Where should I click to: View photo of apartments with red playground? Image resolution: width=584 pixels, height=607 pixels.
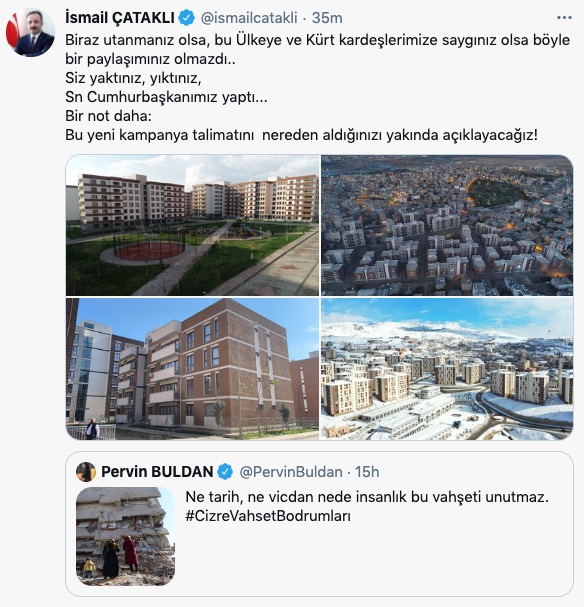[192, 225]
